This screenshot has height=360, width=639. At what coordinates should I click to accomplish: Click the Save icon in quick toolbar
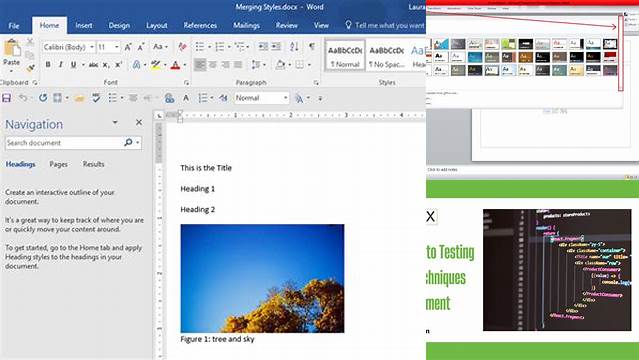point(7,98)
